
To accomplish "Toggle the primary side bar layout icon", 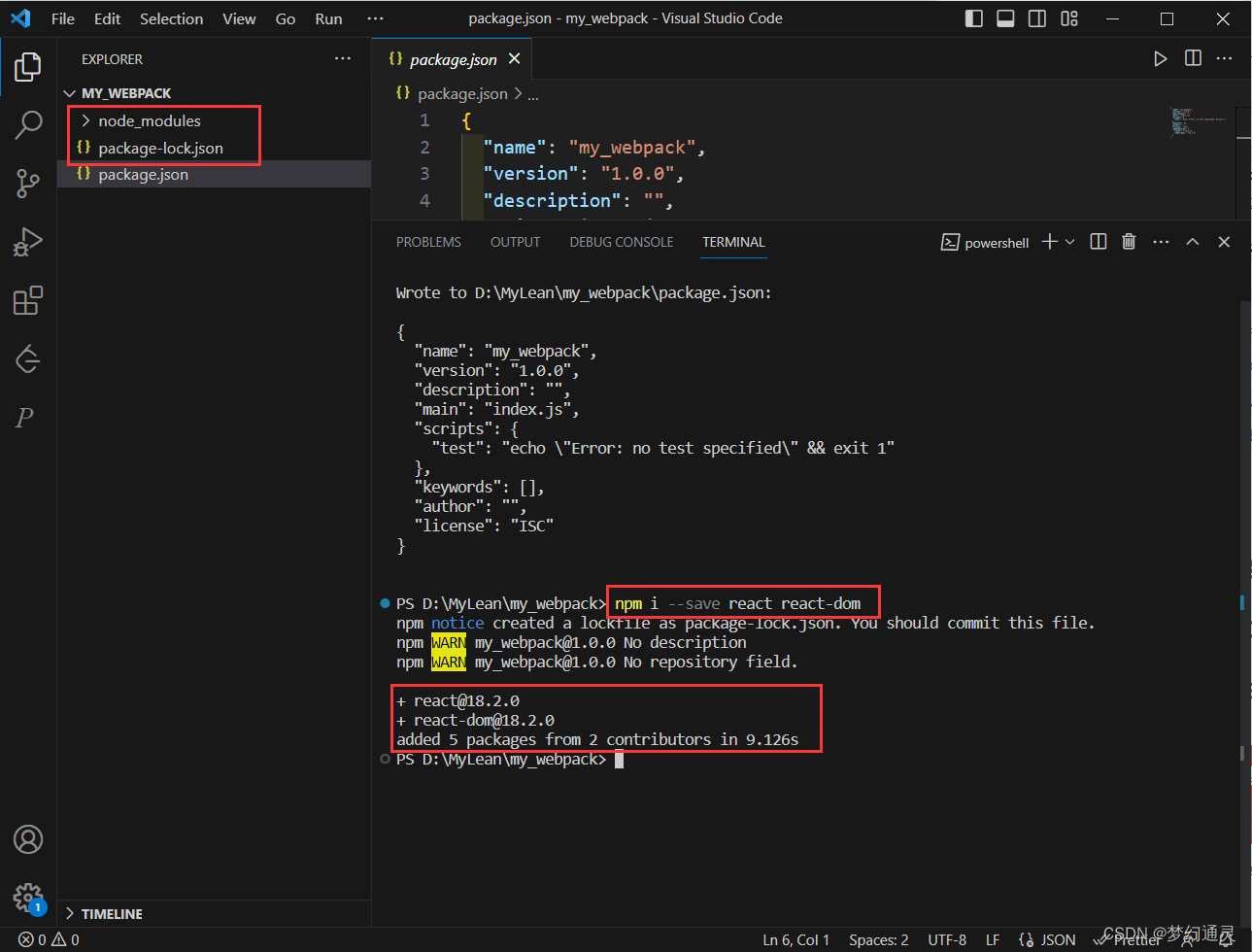I will (x=974, y=18).
